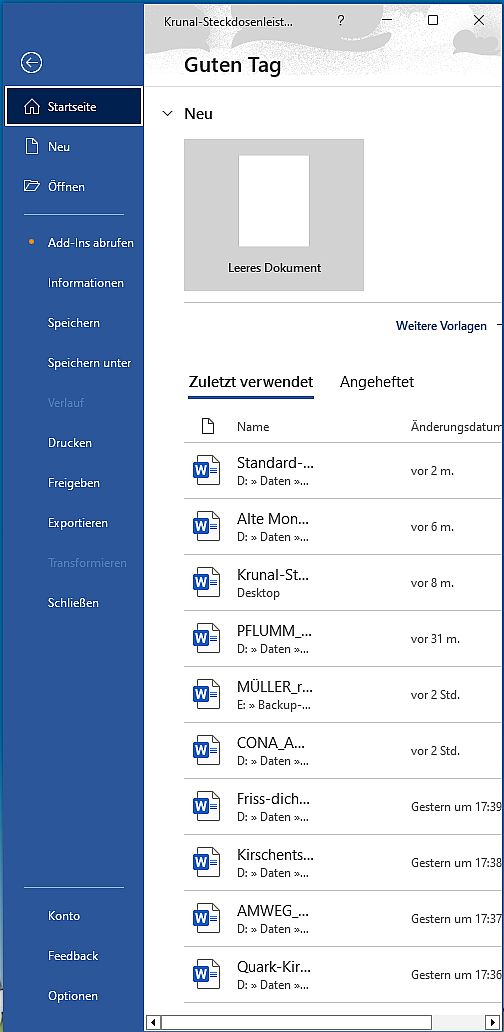Collapse the Neu section chevron
The height and width of the screenshot is (1032, 504).
(x=167, y=114)
